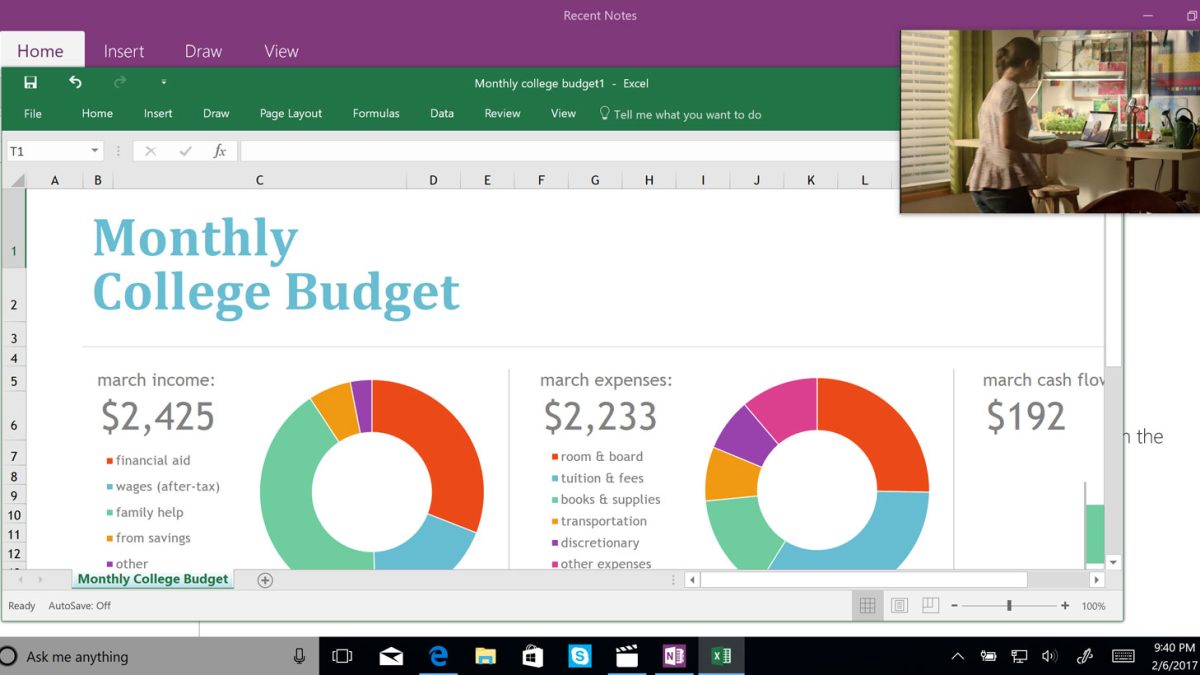Switch to Page Break Preview icon
Screen dimensions: 1200x675
(x=930, y=606)
